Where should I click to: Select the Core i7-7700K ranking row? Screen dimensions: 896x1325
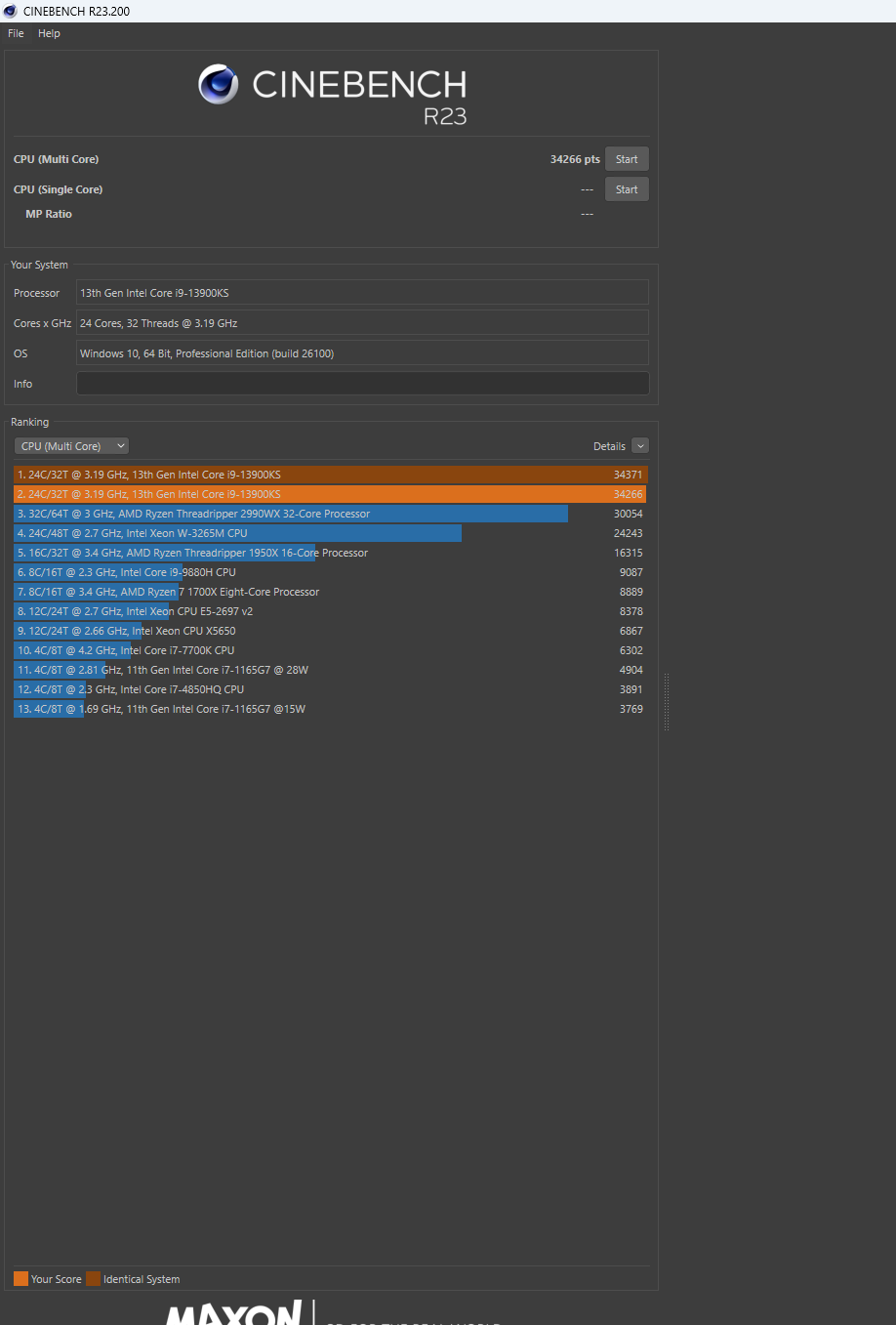(x=331, y=650)
